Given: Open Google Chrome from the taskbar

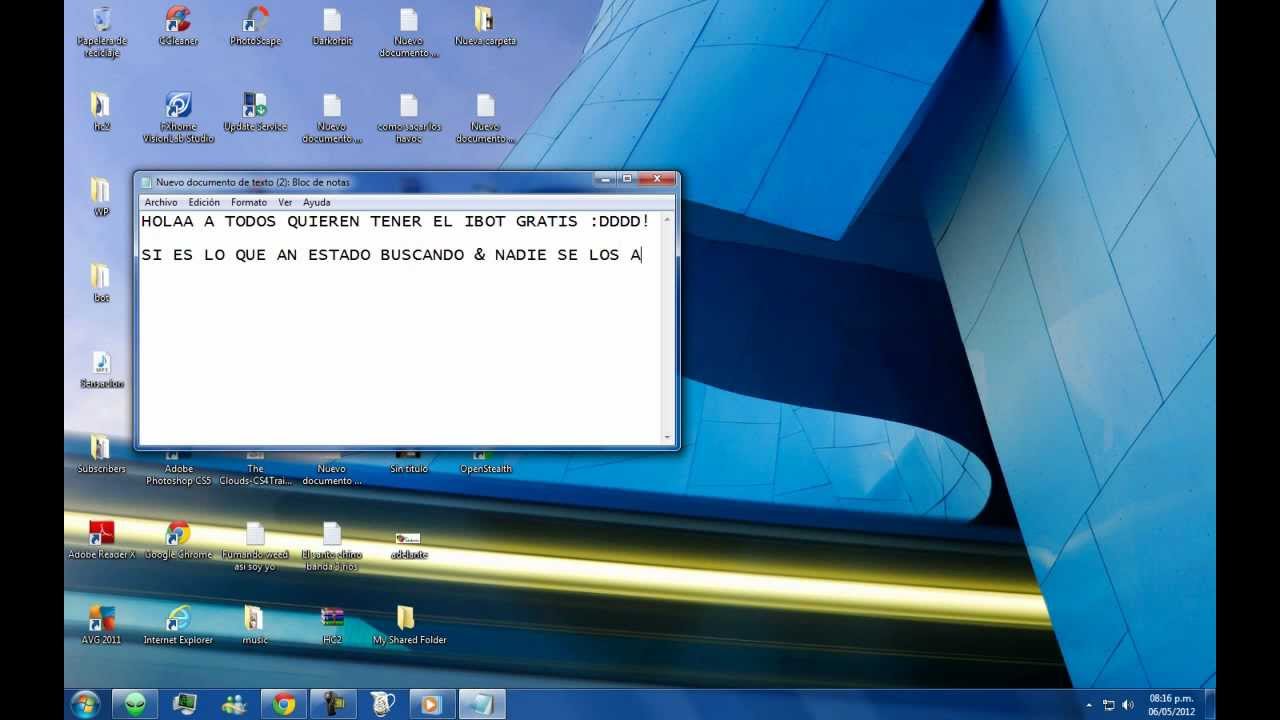Looking at the screenshot, I should point(283,704).
